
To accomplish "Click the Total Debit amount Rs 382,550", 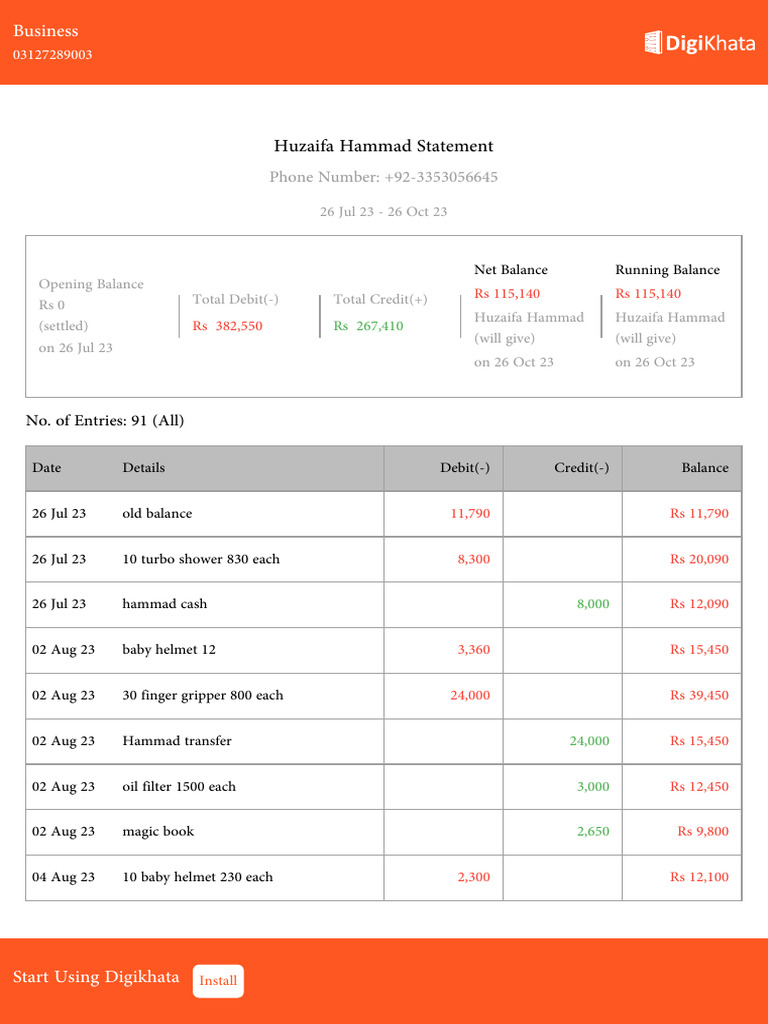I will (x=228, y=326).
